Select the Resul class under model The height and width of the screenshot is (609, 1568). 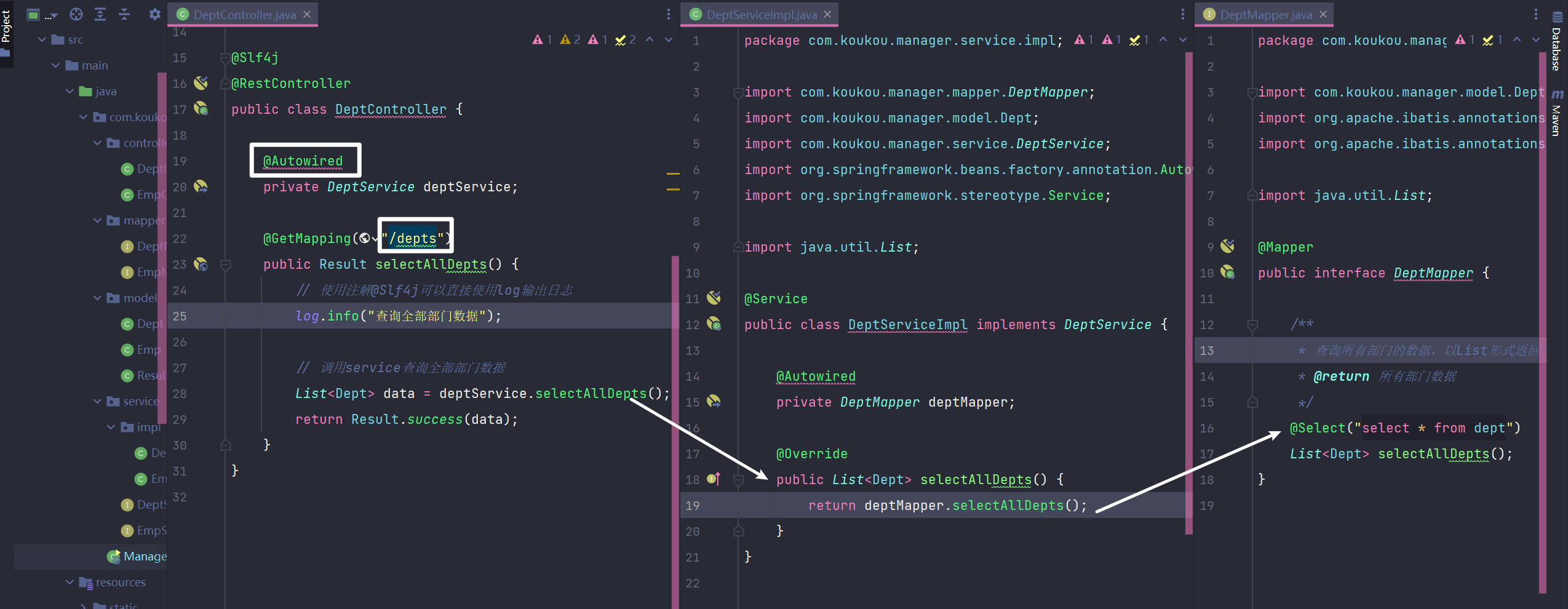pyautogui.click(x=143, y=376)
